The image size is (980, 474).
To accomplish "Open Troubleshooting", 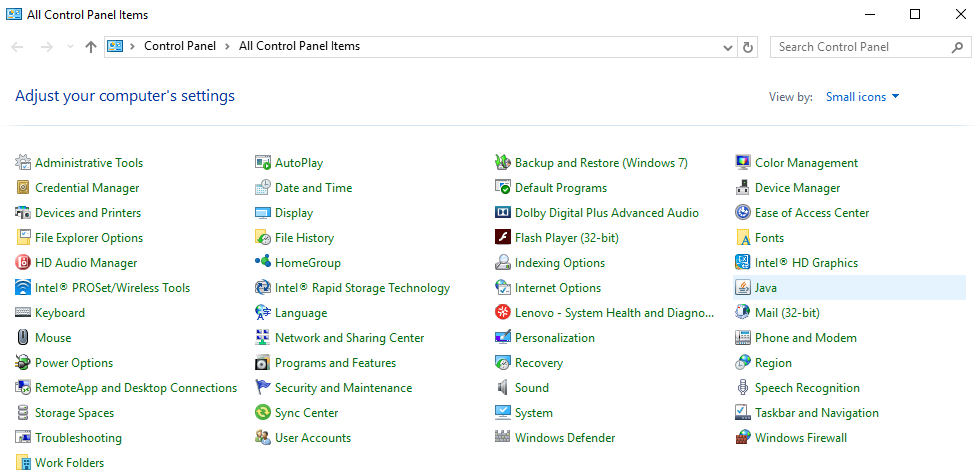I will [x=78, y=438].
